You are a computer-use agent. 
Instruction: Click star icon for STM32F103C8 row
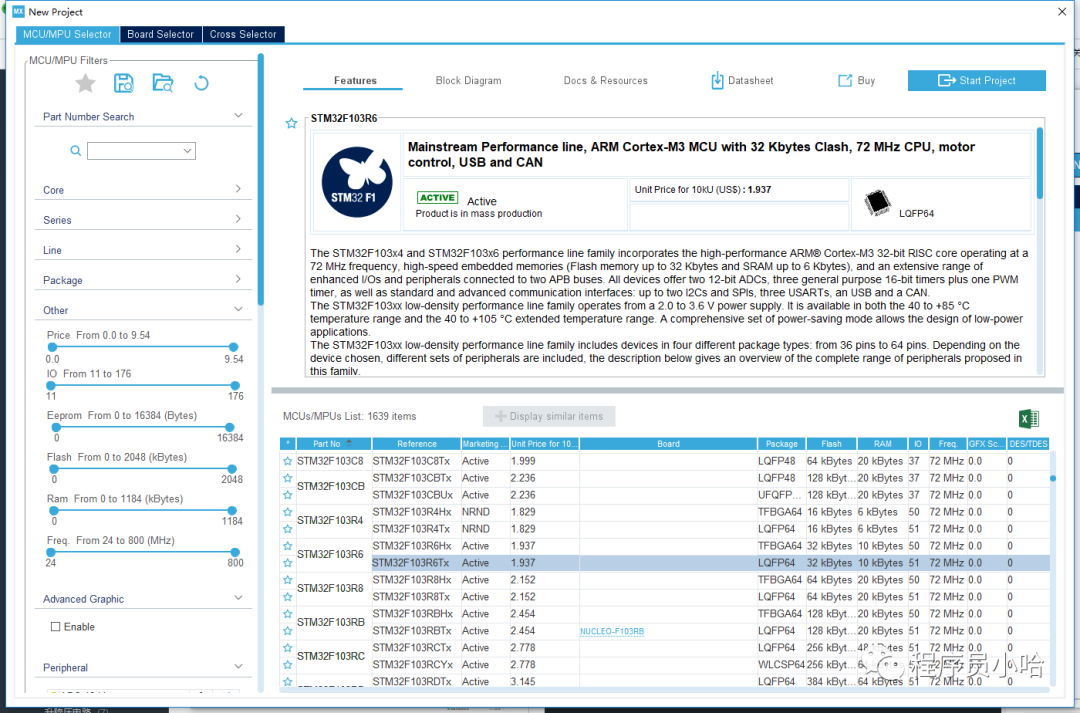[x=288, y=461]
